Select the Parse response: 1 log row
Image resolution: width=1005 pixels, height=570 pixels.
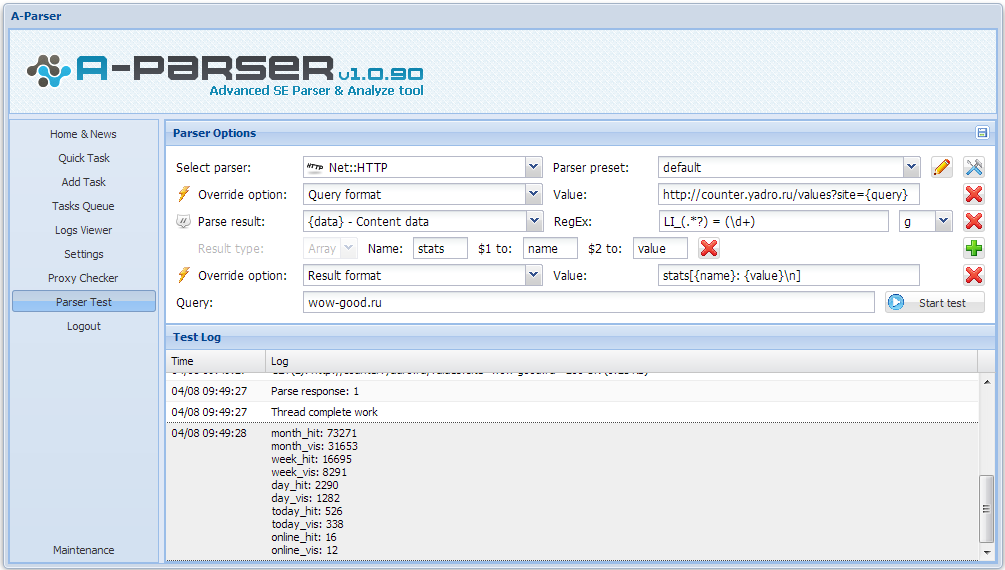(x=572, y=391)
